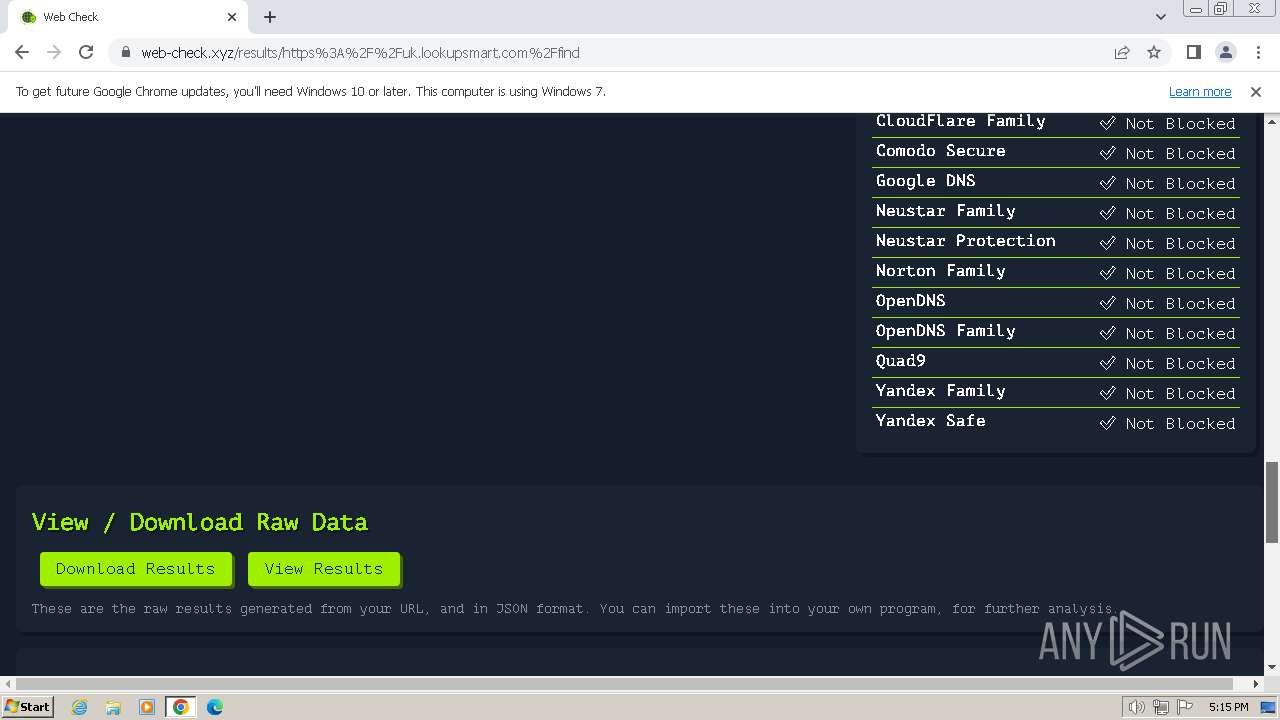
Task: Select the Web Check tab
Action: click(x=130, y=17)
